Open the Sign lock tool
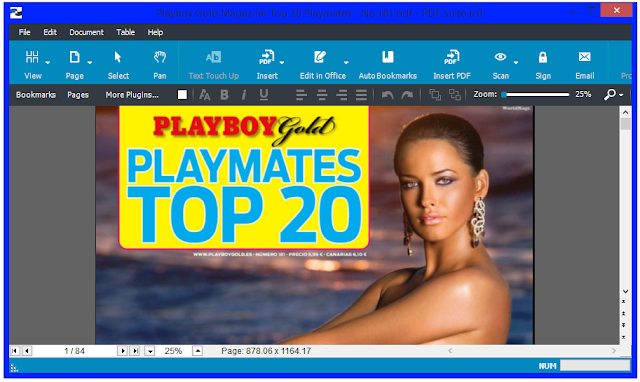This screenshot has height=382, width=640. pos(543,64)
